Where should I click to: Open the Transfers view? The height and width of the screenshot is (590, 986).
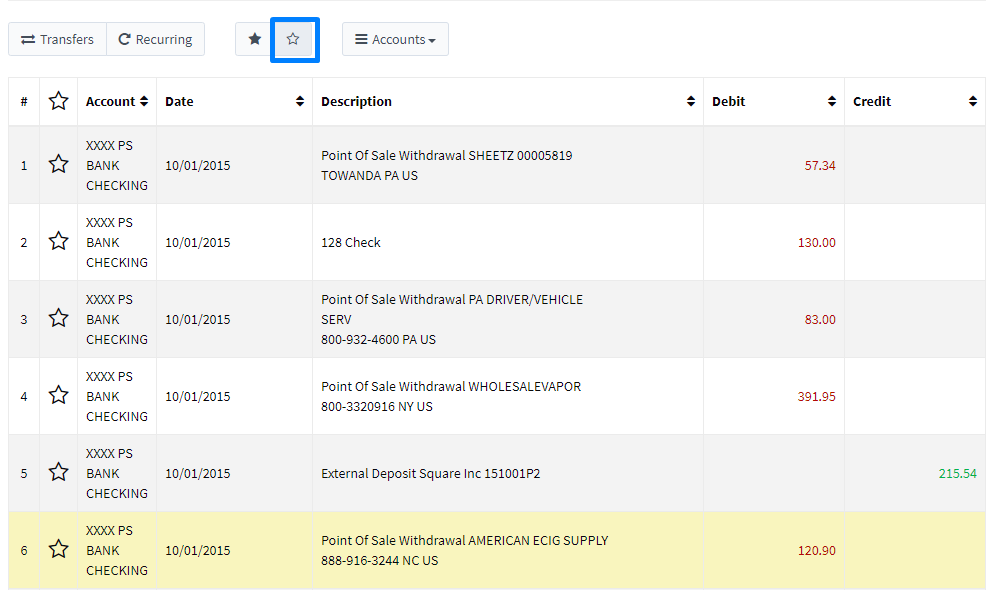tap(57, 39)
